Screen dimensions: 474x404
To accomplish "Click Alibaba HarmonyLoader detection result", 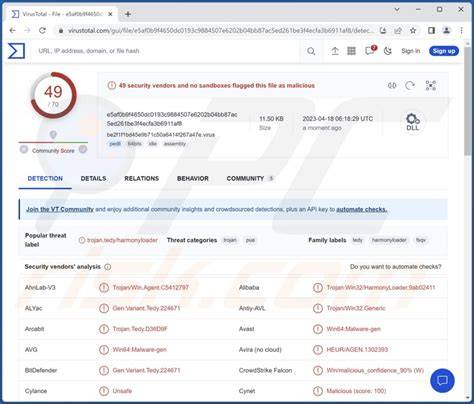I will [x=381, y=288].
